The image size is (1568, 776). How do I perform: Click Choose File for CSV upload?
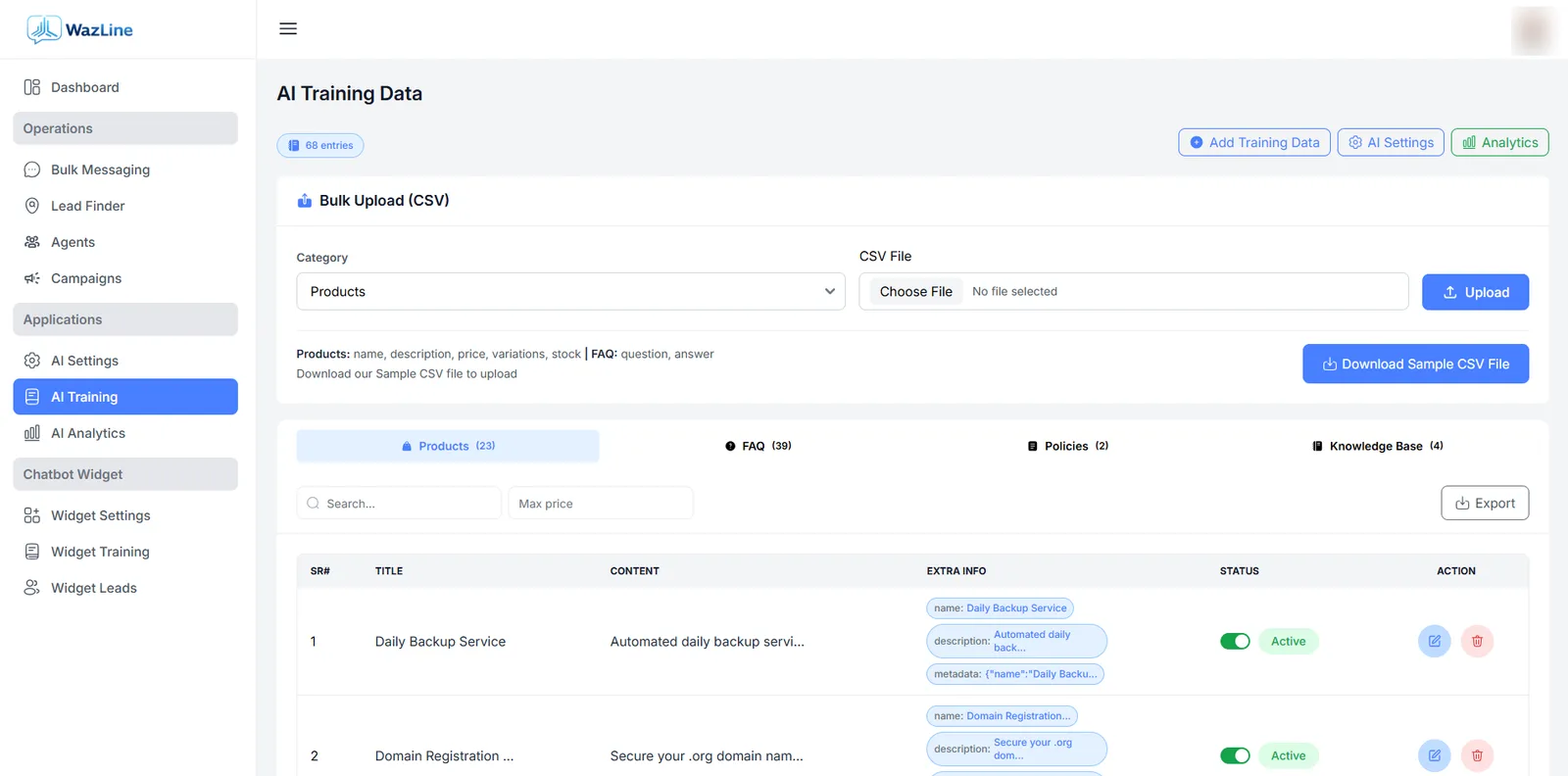[915, 292]
